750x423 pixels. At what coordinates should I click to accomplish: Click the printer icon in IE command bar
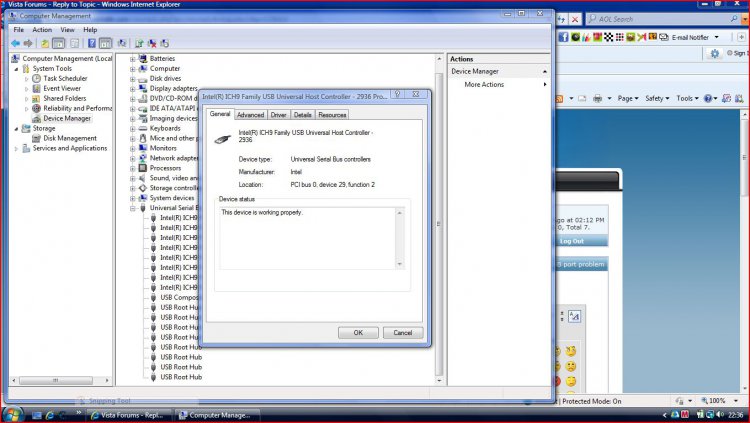pos(597,99)
